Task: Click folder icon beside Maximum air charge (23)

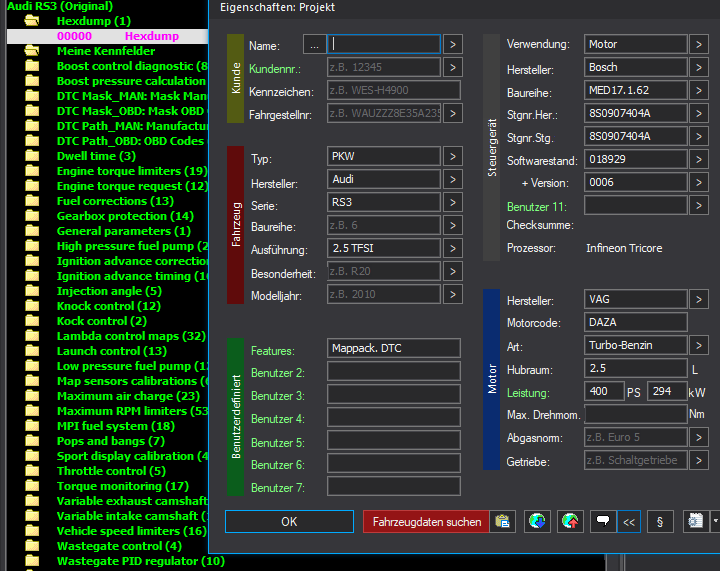Action: coord(32,396)
